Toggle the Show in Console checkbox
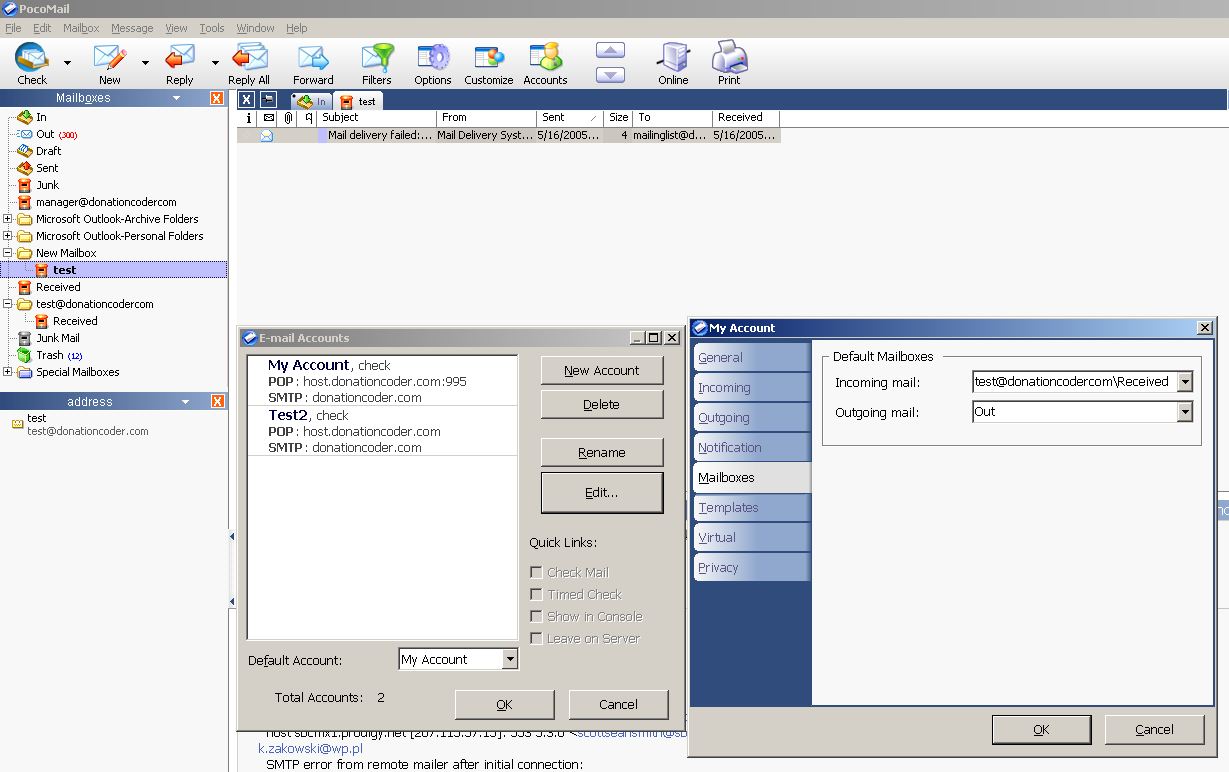The width and height of the screenshot is (1229, 772). 537,616
